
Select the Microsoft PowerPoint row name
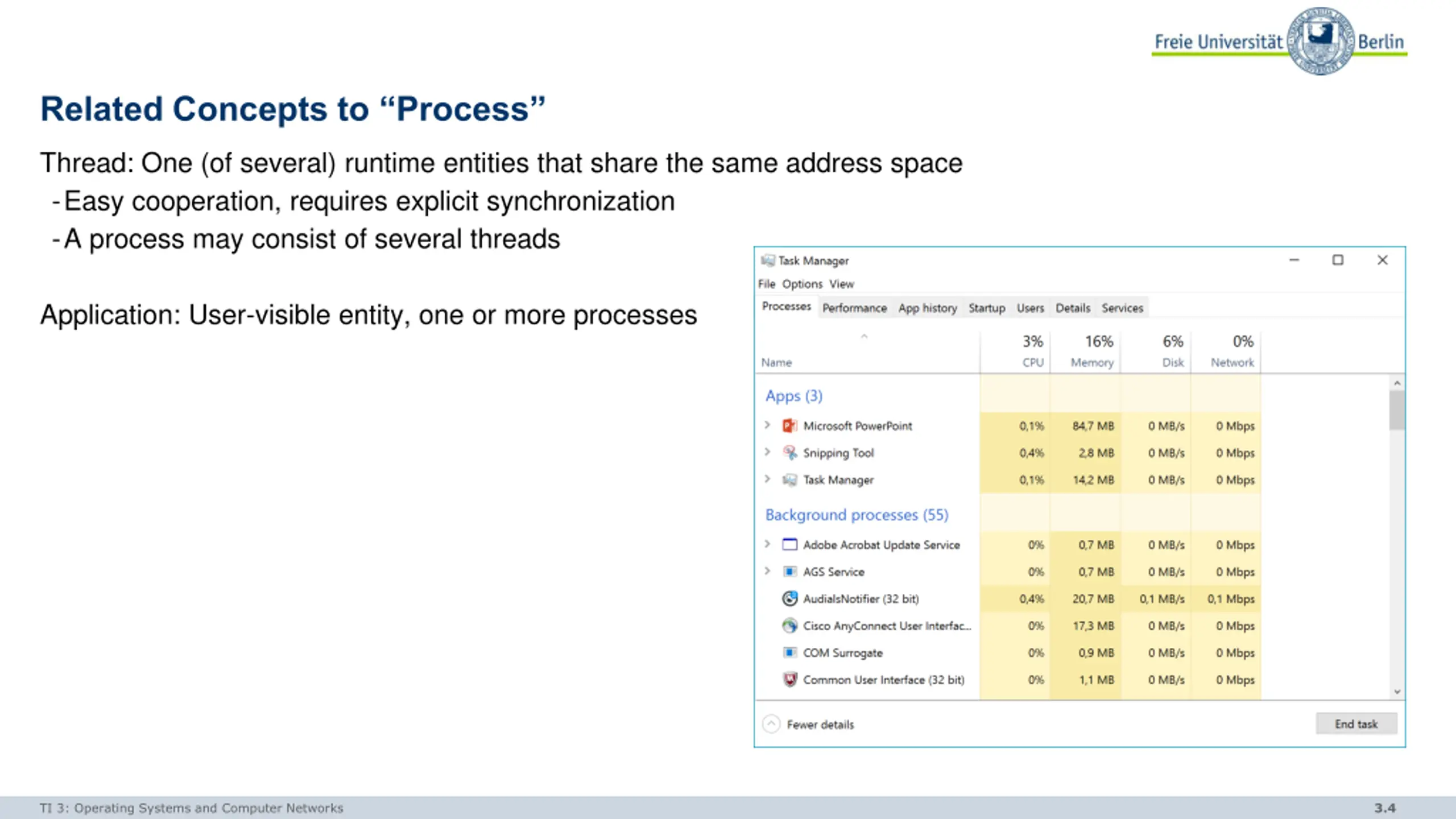(x=858, y=425)
